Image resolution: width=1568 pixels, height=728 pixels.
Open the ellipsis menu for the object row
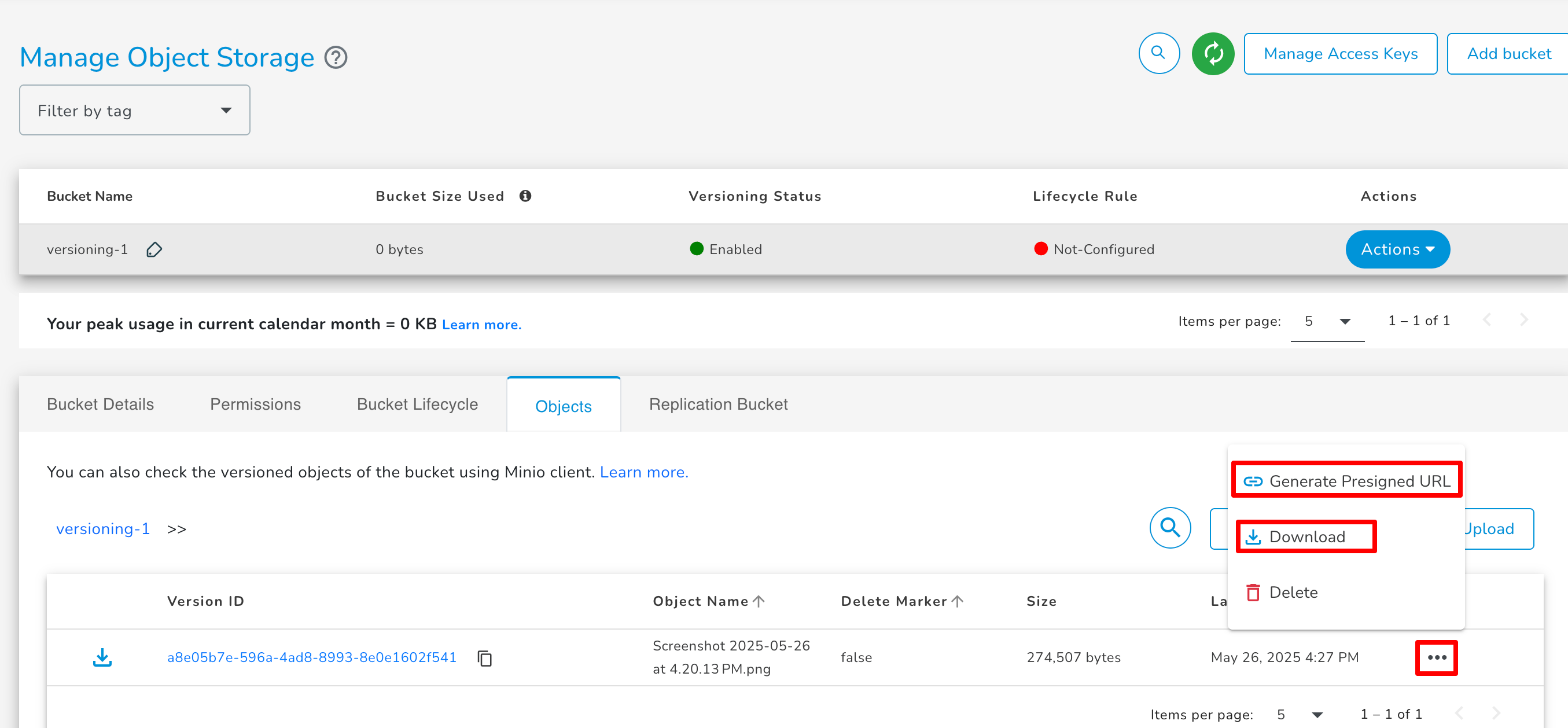[1437, 657]
